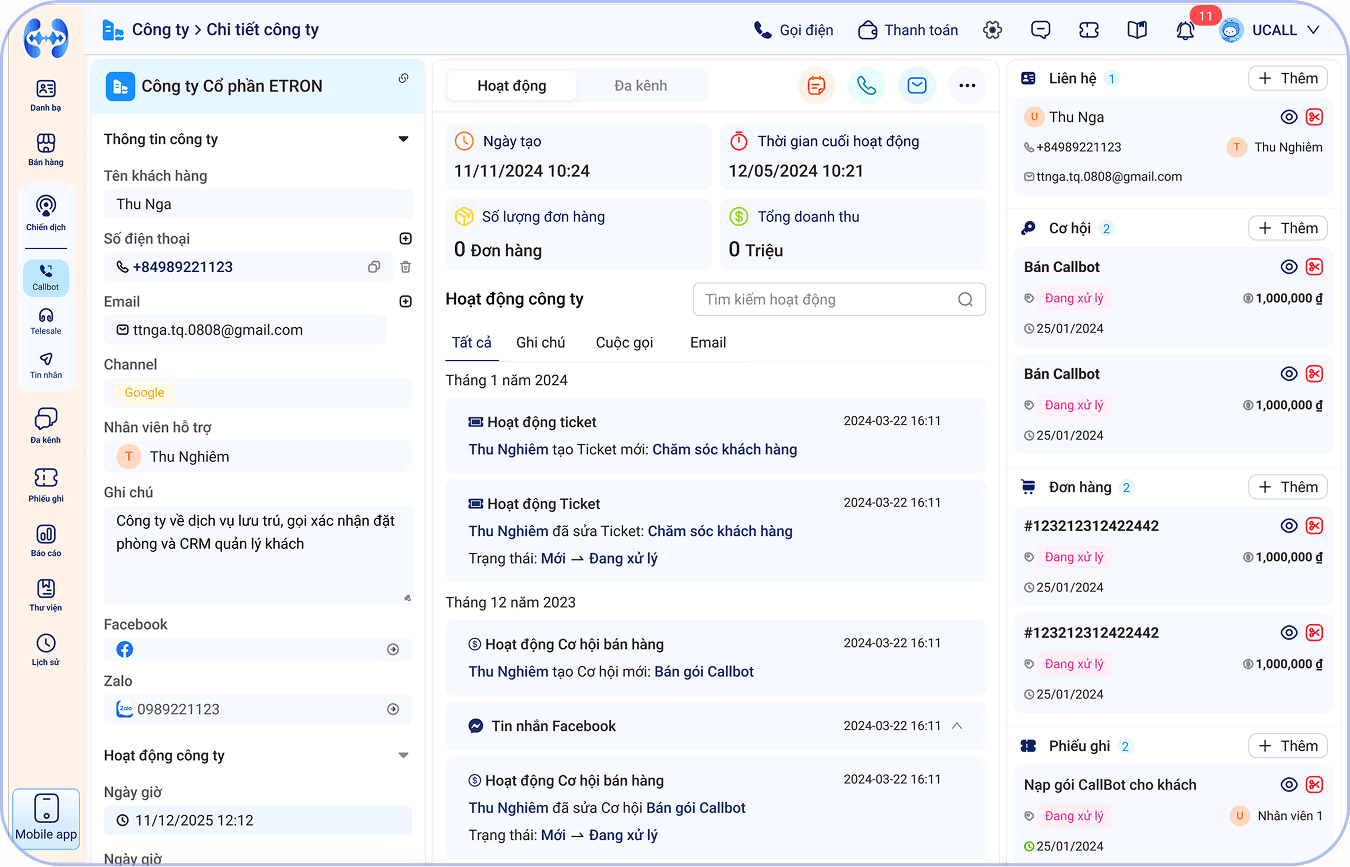Click the Mobile app button
1350x867 pixels.
coord(46,818)
